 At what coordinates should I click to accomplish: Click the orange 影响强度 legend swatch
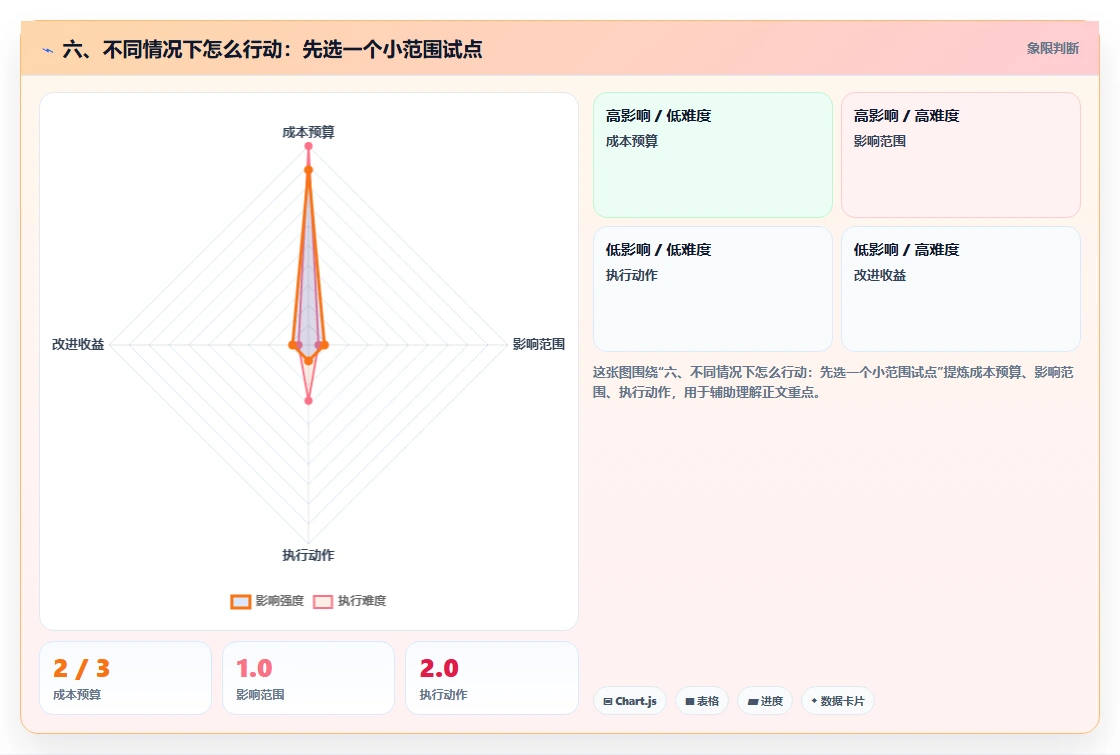pyautogui.click(x=241, y=601)
